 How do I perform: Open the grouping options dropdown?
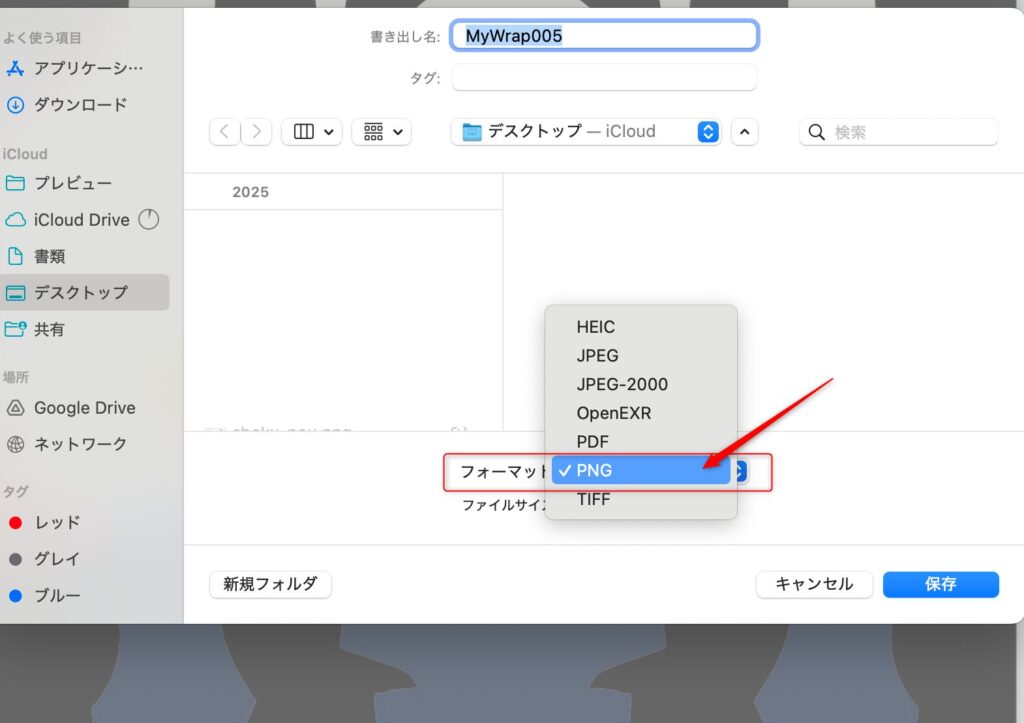[x=382, y=132]
